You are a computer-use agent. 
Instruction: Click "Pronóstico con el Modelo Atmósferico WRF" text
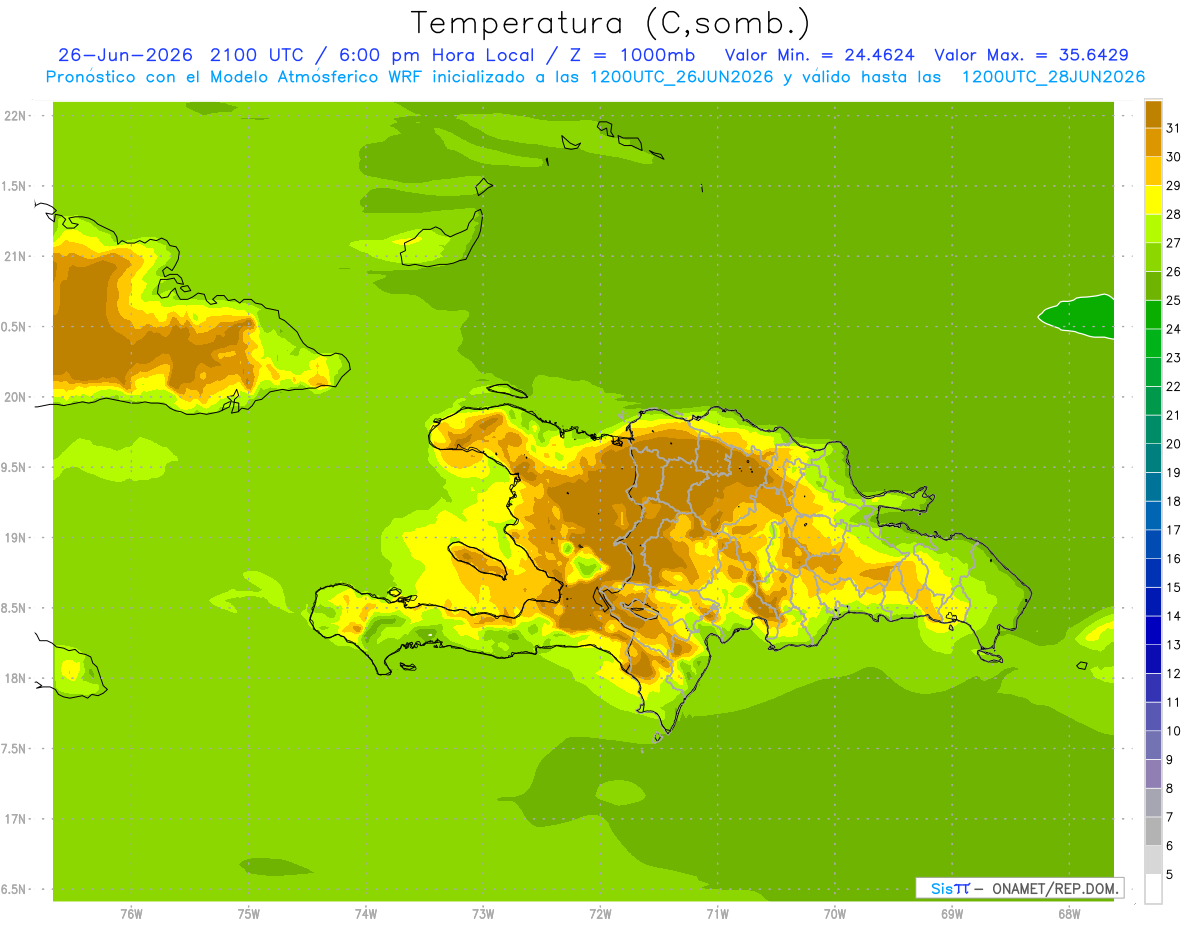tap(236, 77)
